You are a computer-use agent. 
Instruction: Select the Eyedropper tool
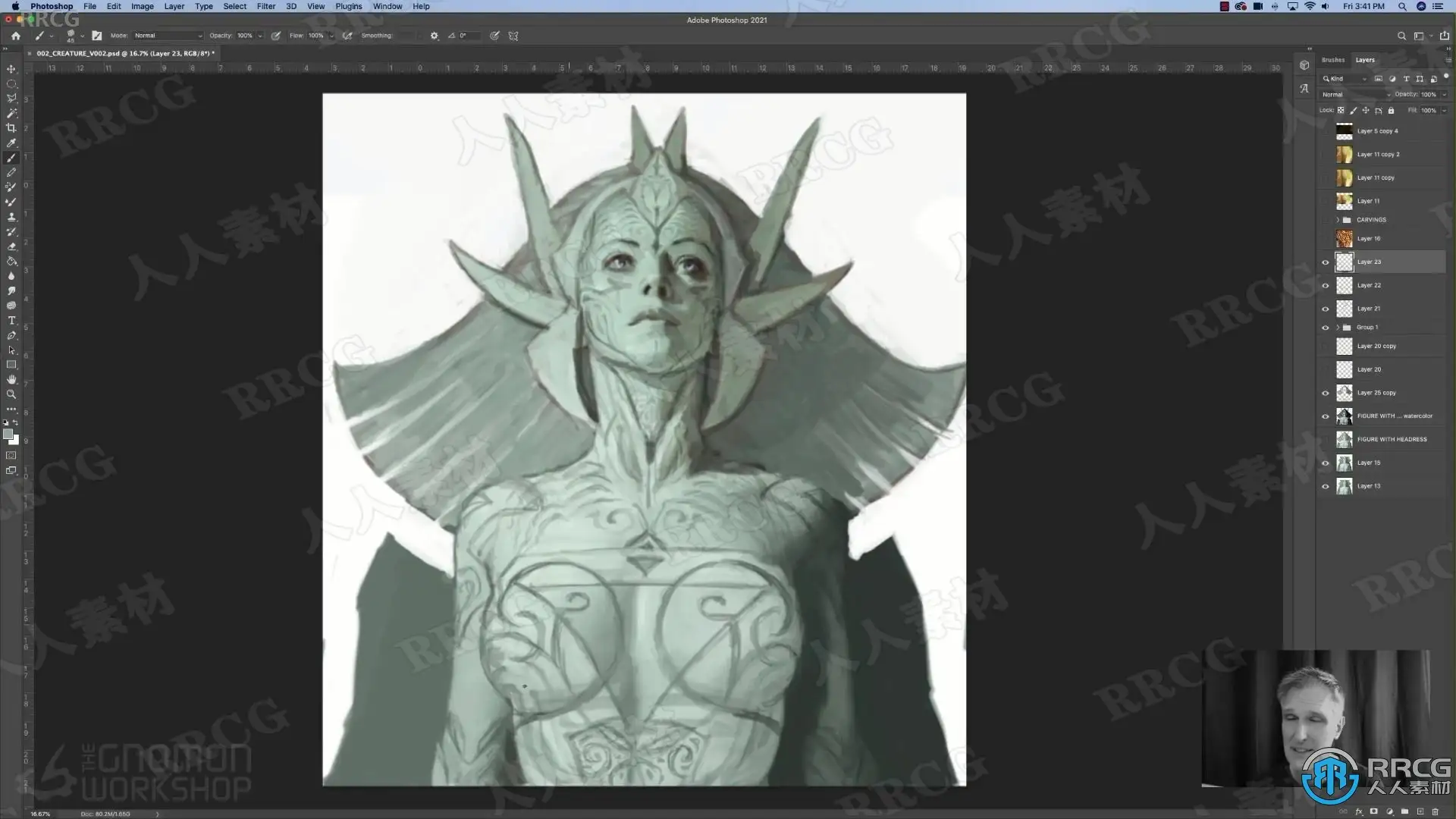pos(11,143)
